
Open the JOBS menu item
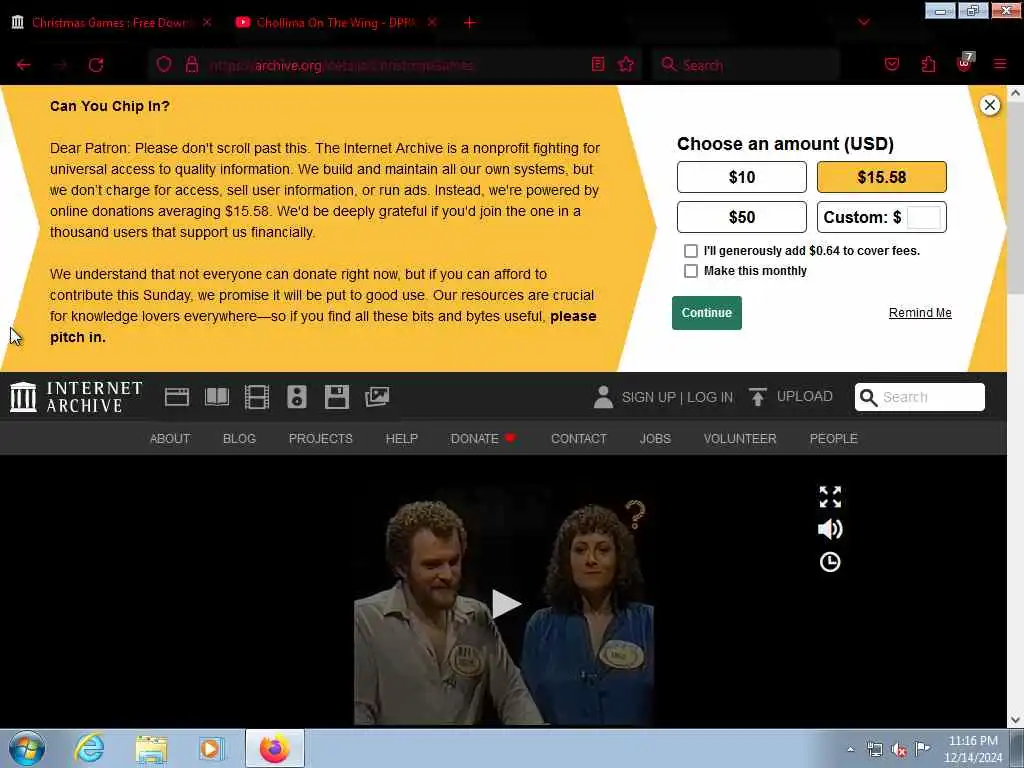(x=655, y=439)
